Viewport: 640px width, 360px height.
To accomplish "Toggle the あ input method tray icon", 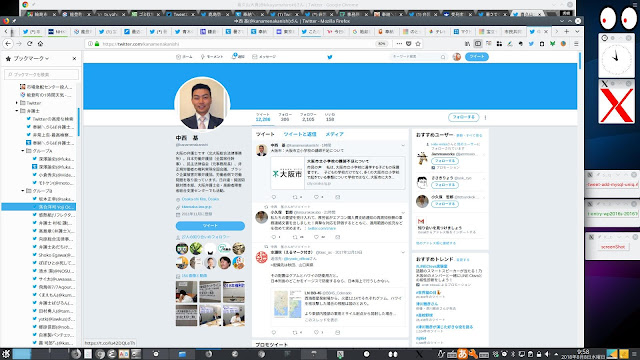I will point(463,354).
